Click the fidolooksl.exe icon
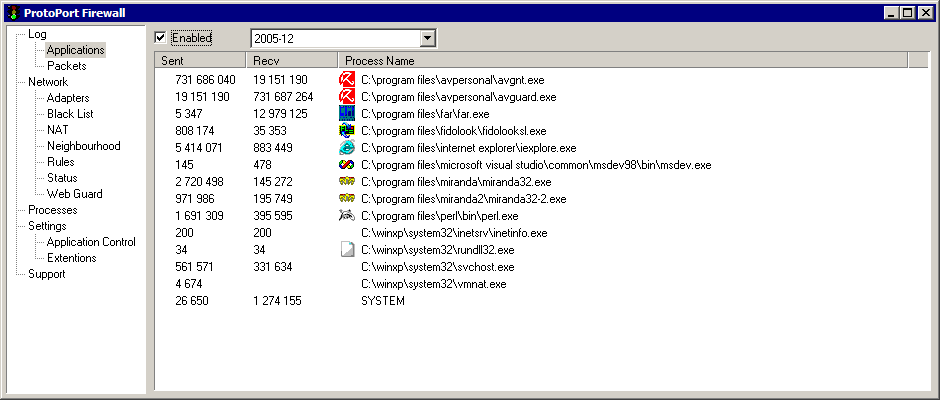This screenshot has width=940, height=400. click(x=348, y=131)
